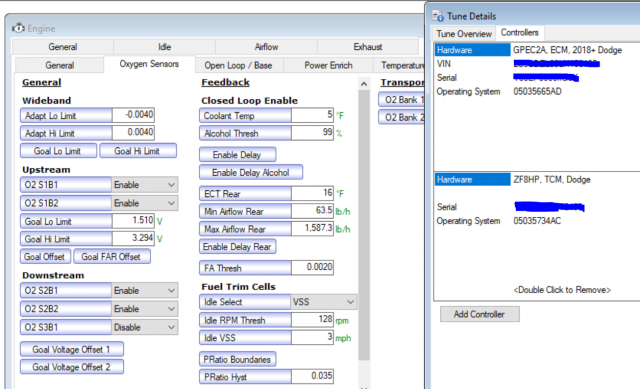640x389 pixels.
Task: Click the Tune Details window icon
Action: (x=438, y=16)
